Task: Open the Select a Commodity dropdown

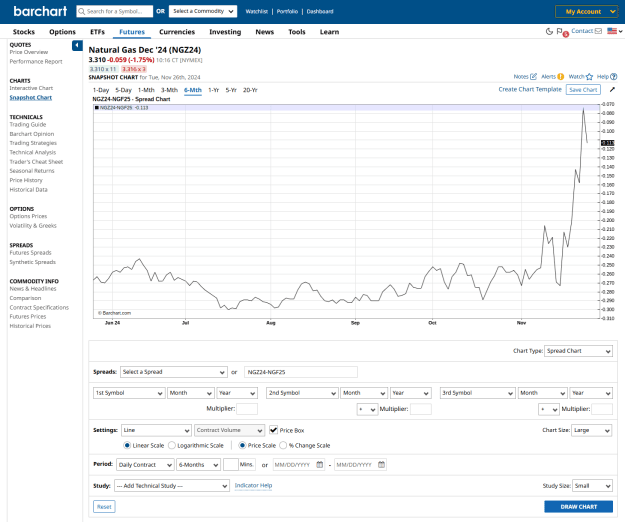Action: (x=203, y=11)
